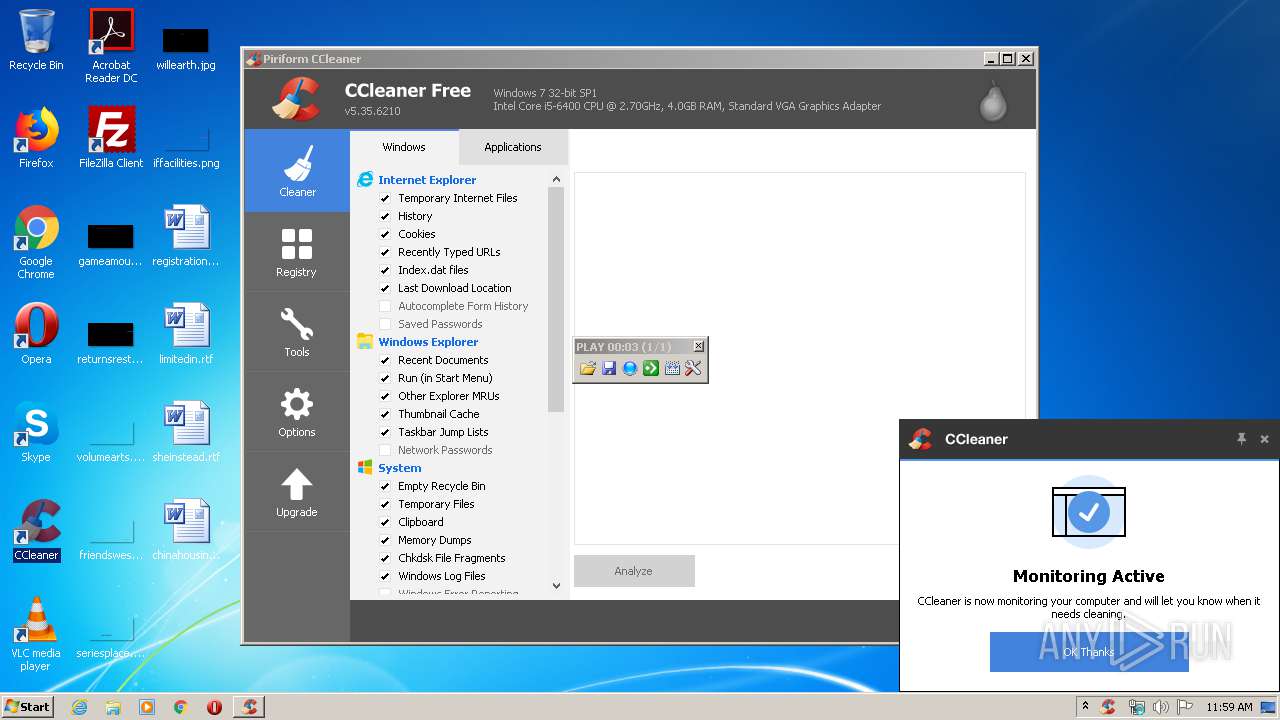Enable Network Passwords cleaning

point(385,450)
